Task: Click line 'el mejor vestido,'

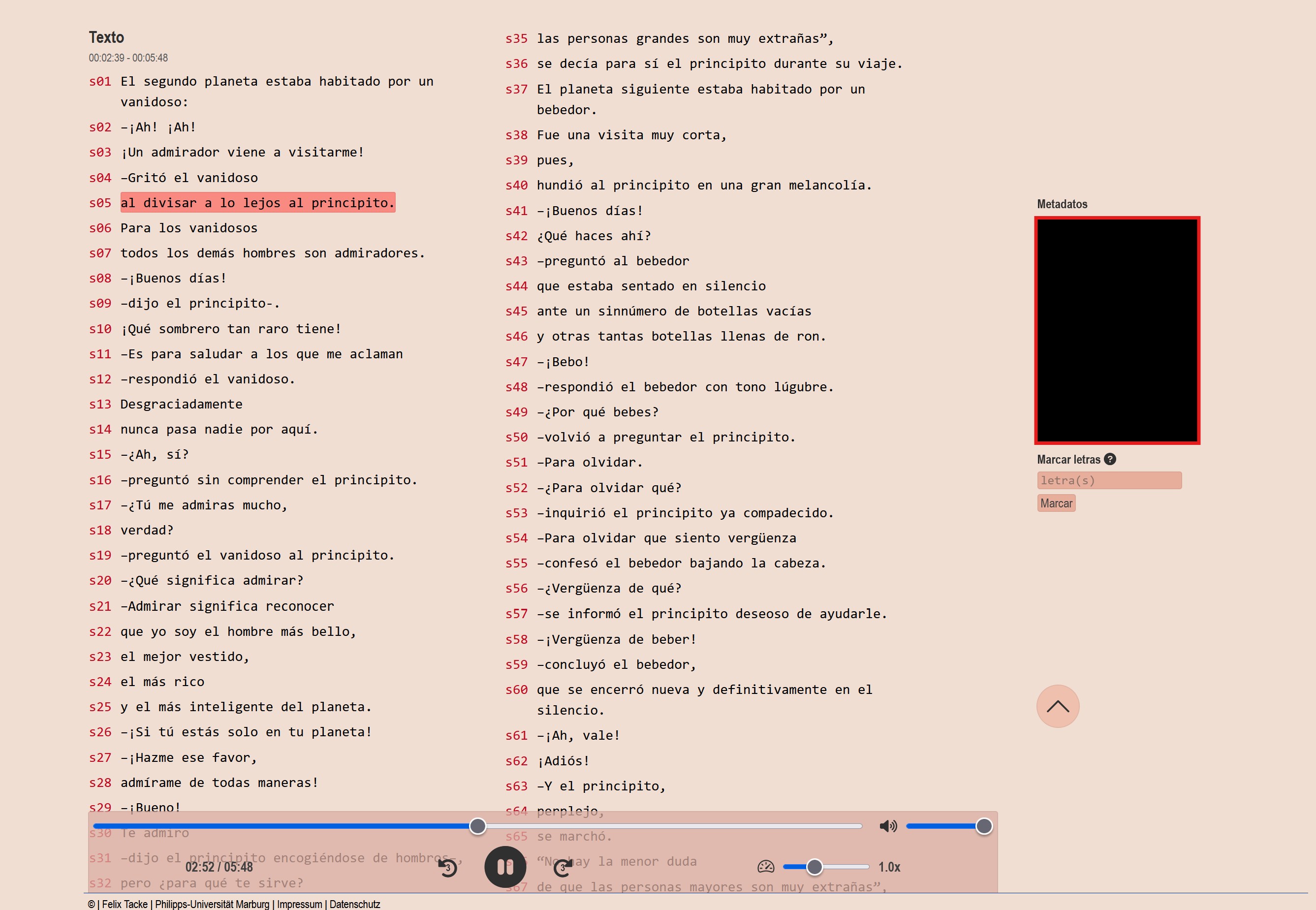Action: pyautogui.click(x=186, y=656)
